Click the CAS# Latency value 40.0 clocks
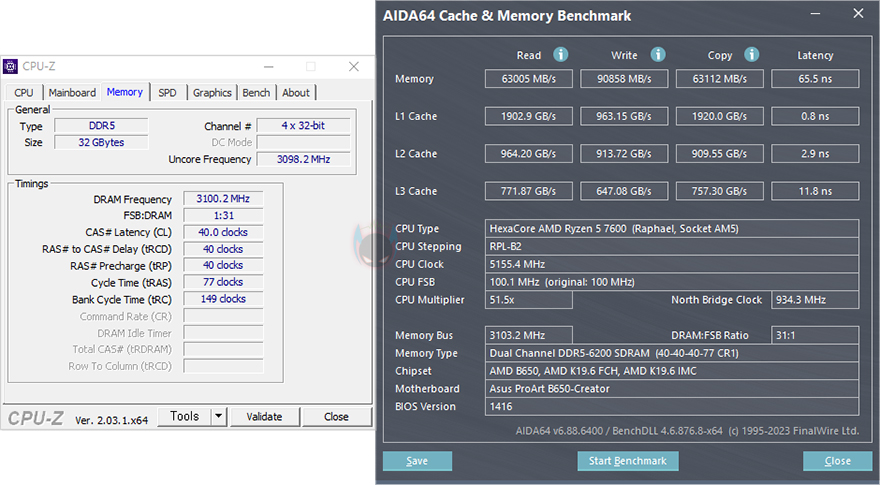 tap(223, 232)
